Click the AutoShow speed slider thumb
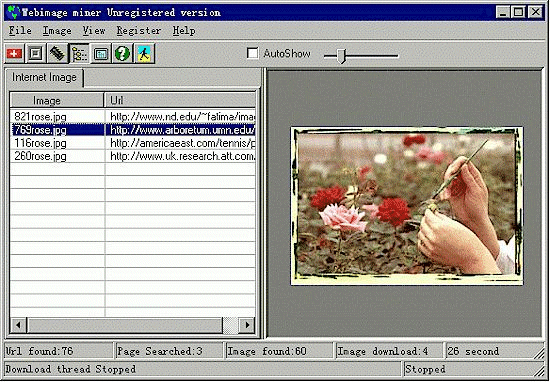Viewport: 550px width, 382px height. [x=341, y=56]
